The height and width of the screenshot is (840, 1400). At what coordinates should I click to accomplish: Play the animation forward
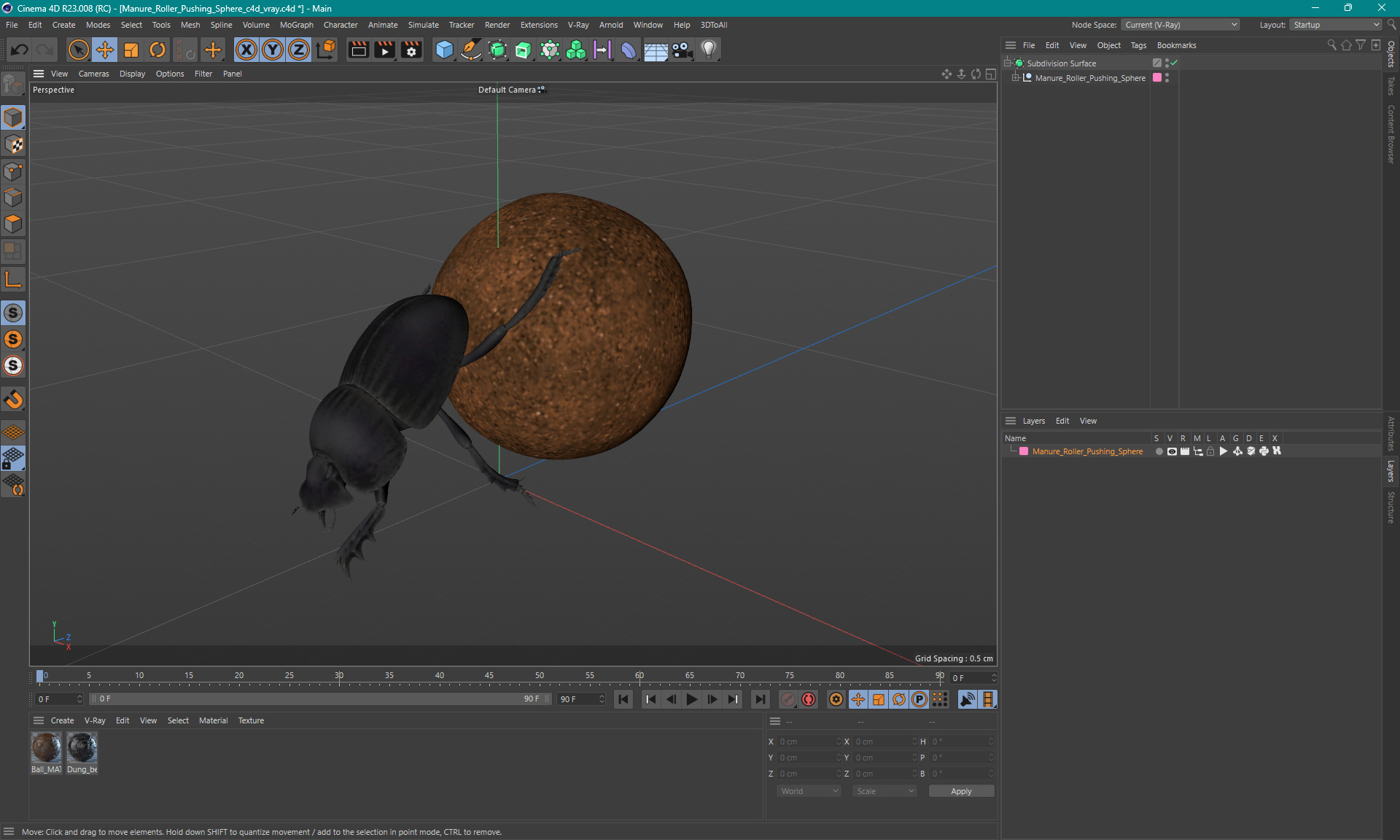691,699
